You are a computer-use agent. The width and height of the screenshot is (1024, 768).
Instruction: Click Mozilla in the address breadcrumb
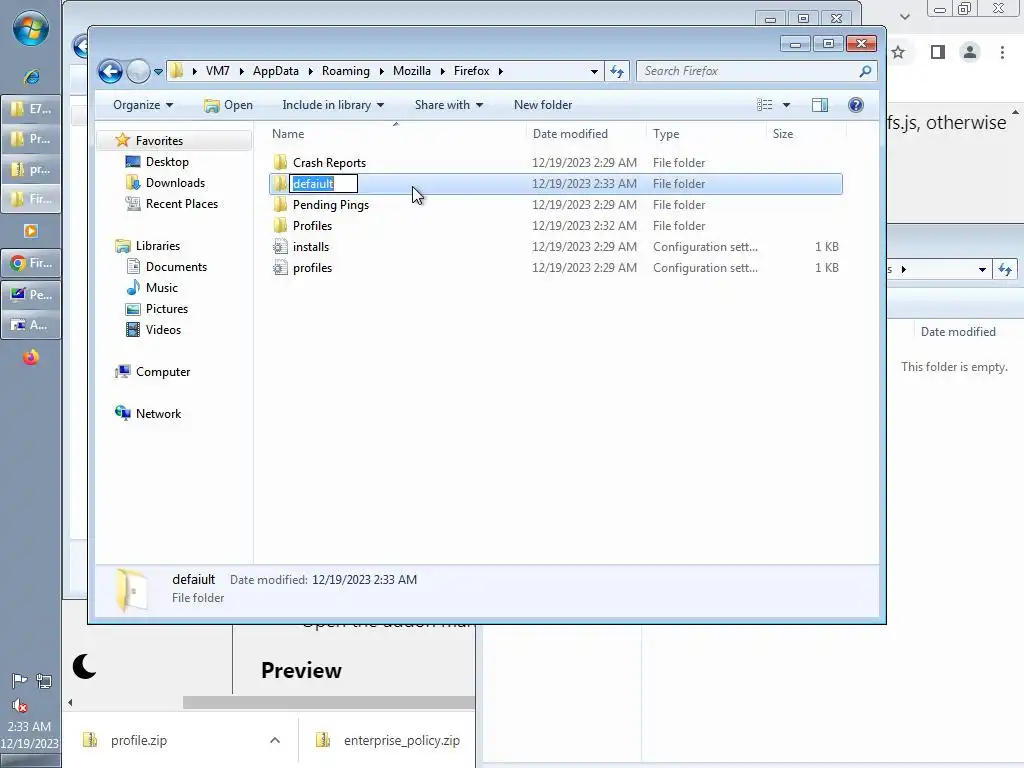click(x=411, y=71)
